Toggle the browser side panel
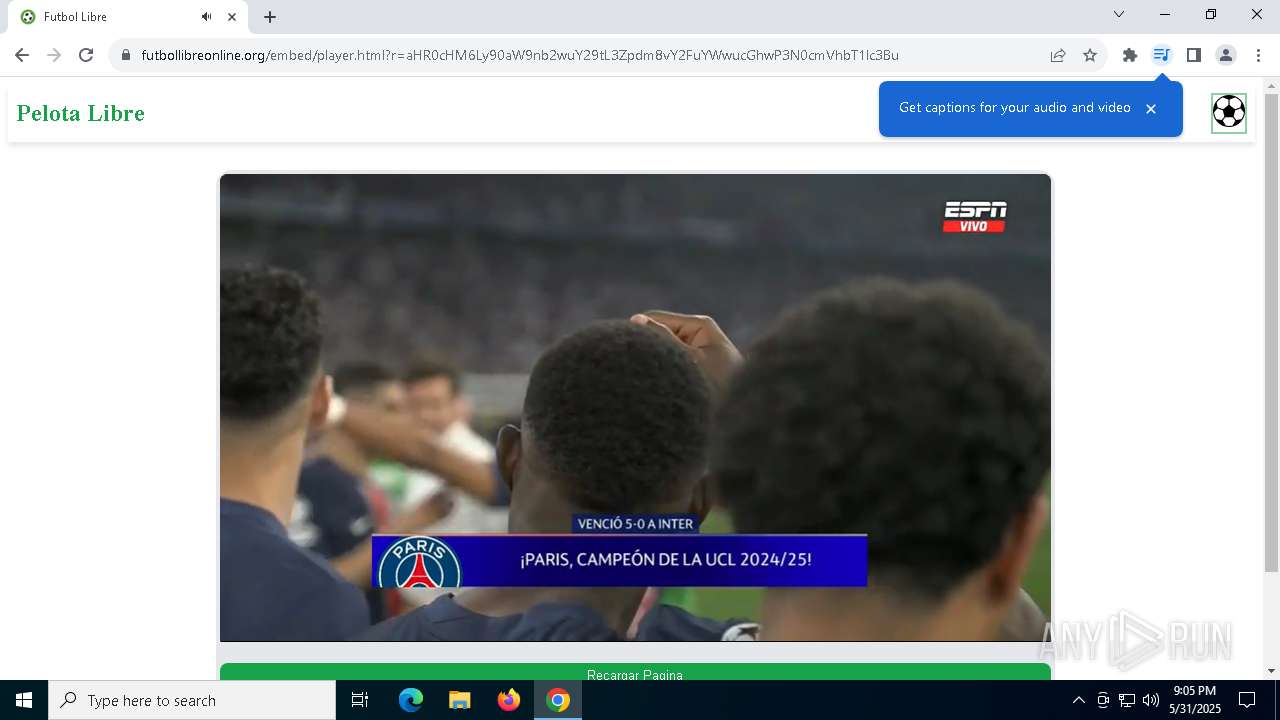This screenshot has height=720, width=1280. (1193, 55)
